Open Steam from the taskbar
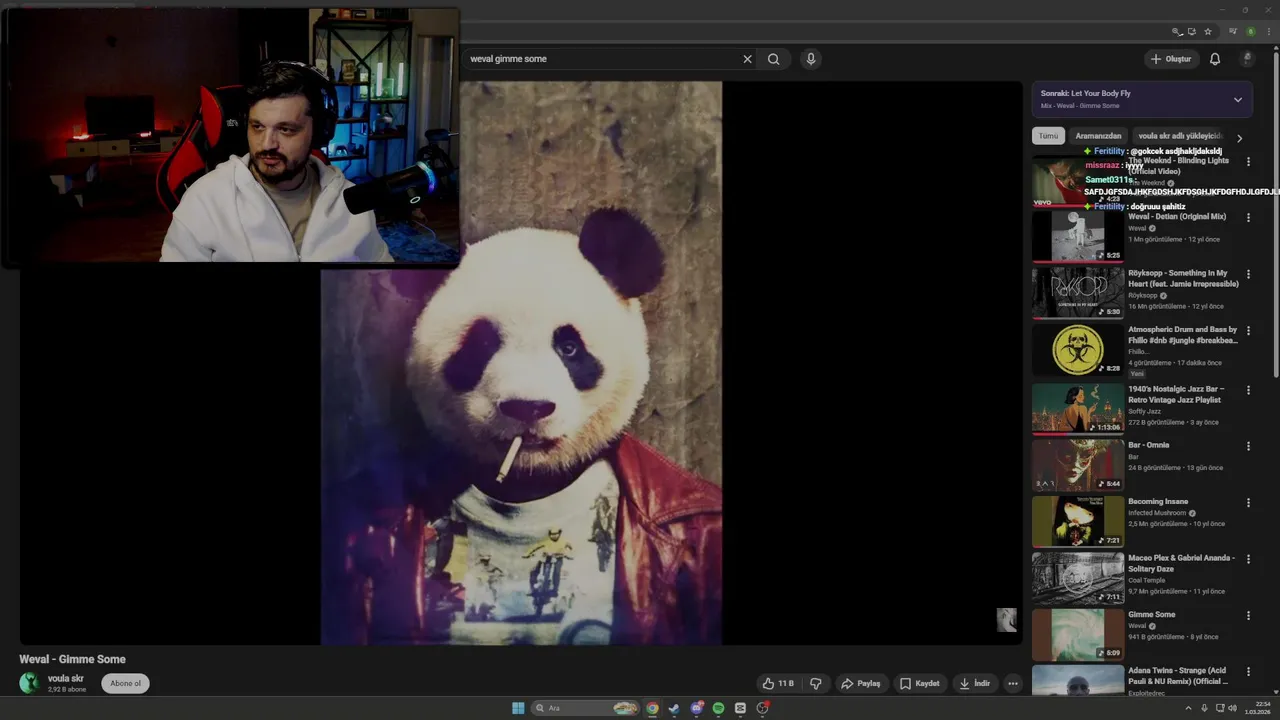The image size is (1280, 720). pos(674,708)
